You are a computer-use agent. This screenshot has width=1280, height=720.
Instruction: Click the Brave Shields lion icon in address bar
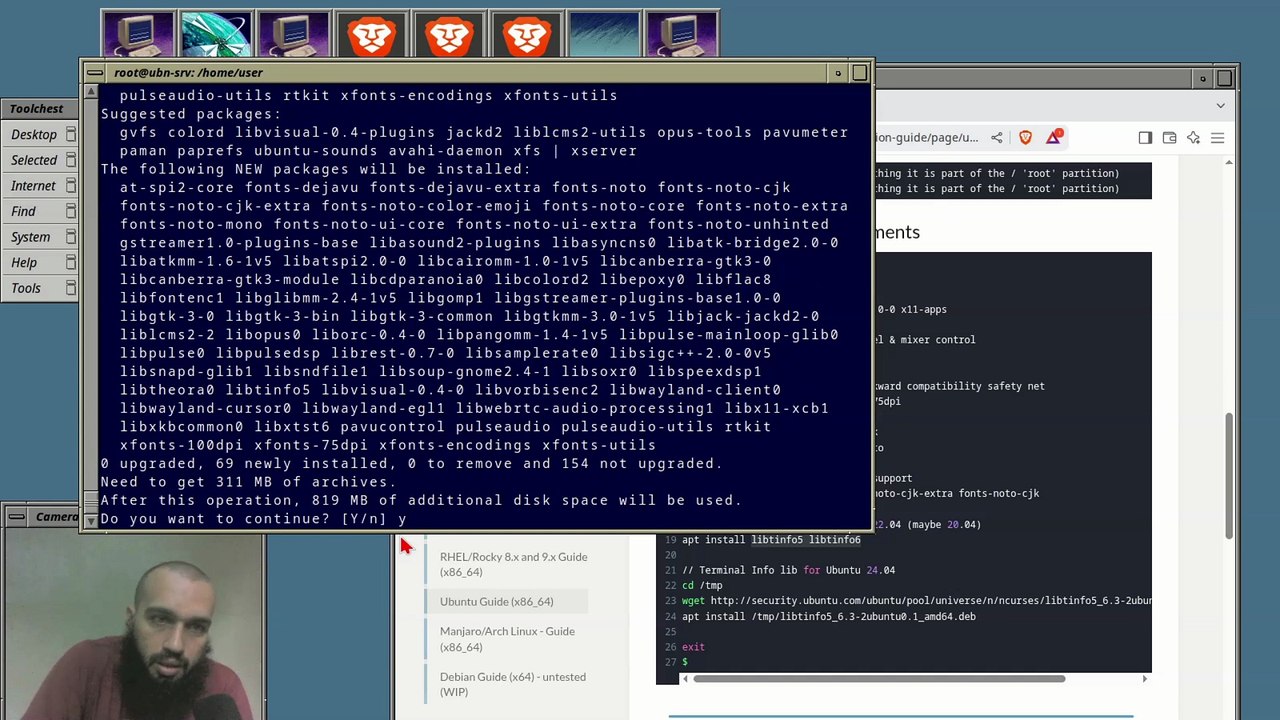tap(1025, 137)
